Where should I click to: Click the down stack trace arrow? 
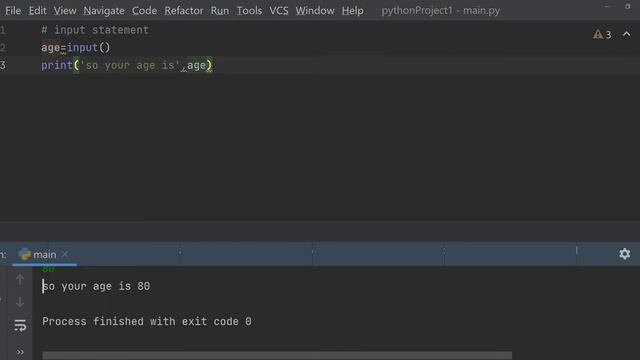[x=20, y=302]
